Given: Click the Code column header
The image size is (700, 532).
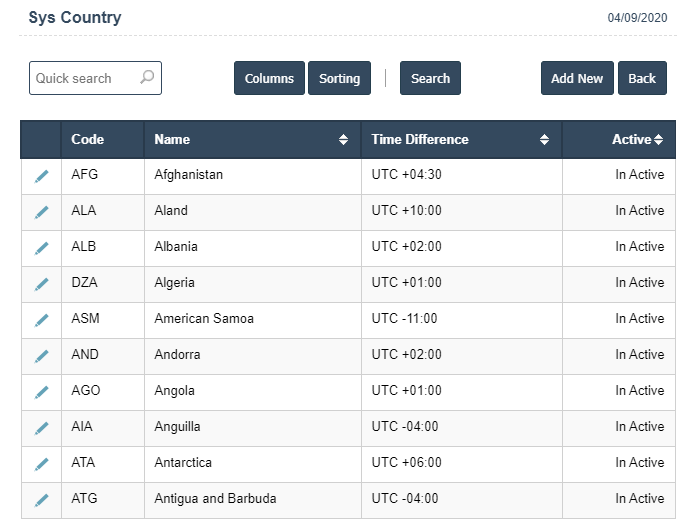Looking at the screenshot, I should coord(88,140).
